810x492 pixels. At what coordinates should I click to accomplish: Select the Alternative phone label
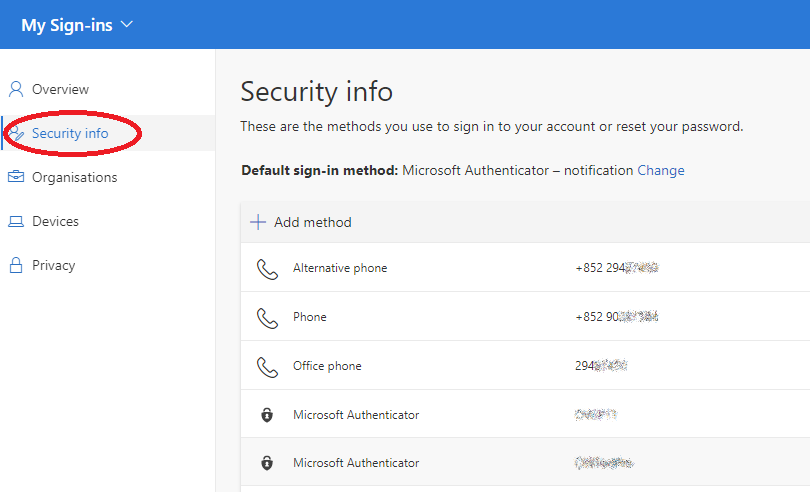(340, 268)
